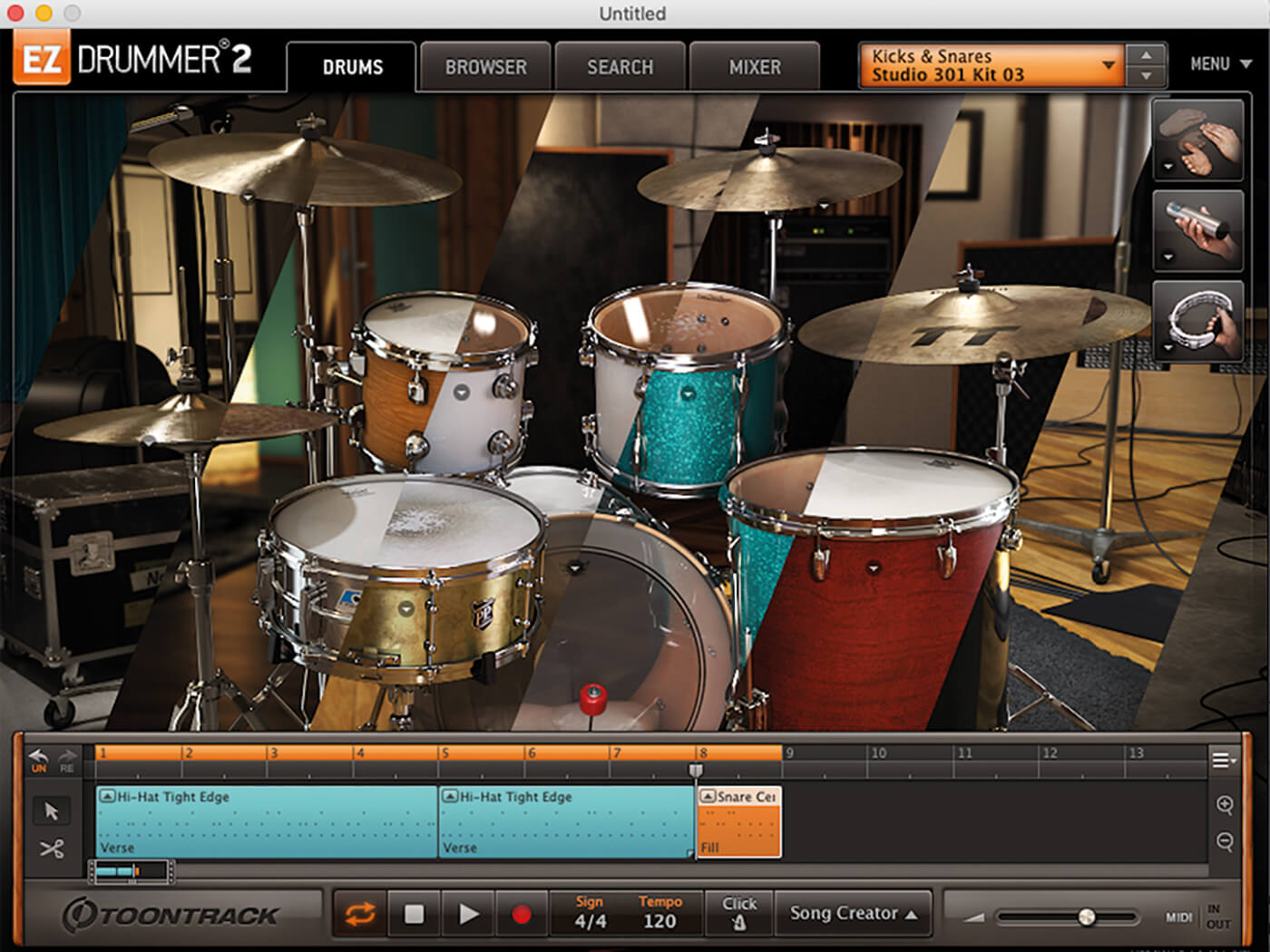Image resolution: width=1270 pixels, height=952 pixels.
Task: Step to previous kit preset with up arrow
Action: (1146, 55)
